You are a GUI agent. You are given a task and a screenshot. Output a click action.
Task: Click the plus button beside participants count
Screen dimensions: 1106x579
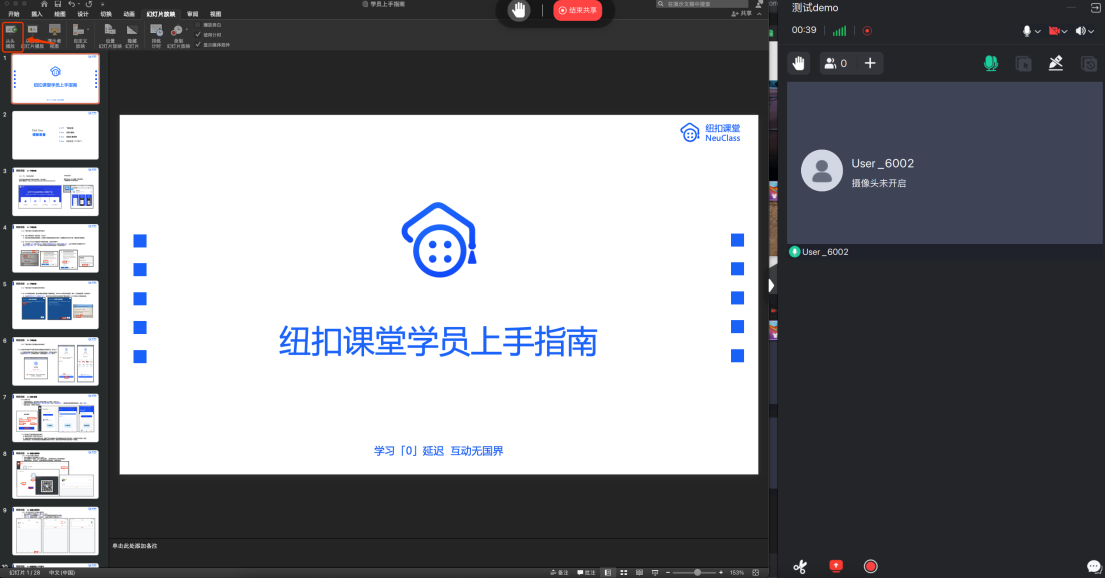pos(870,63)
